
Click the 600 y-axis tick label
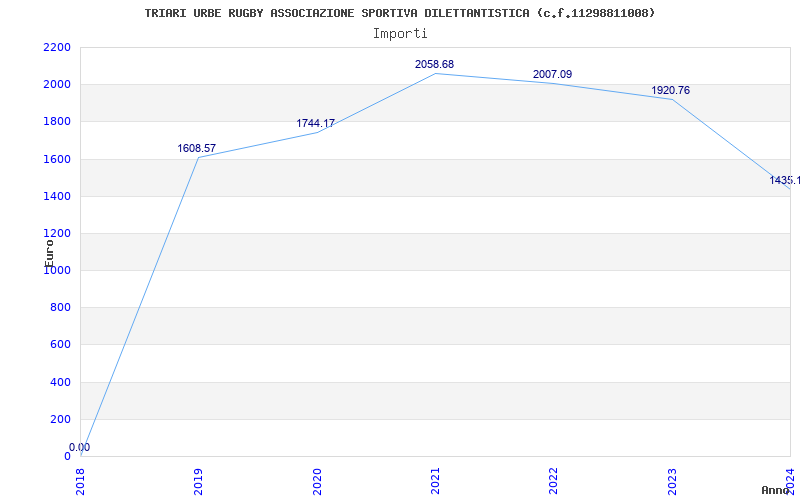(x=60, y=345)
